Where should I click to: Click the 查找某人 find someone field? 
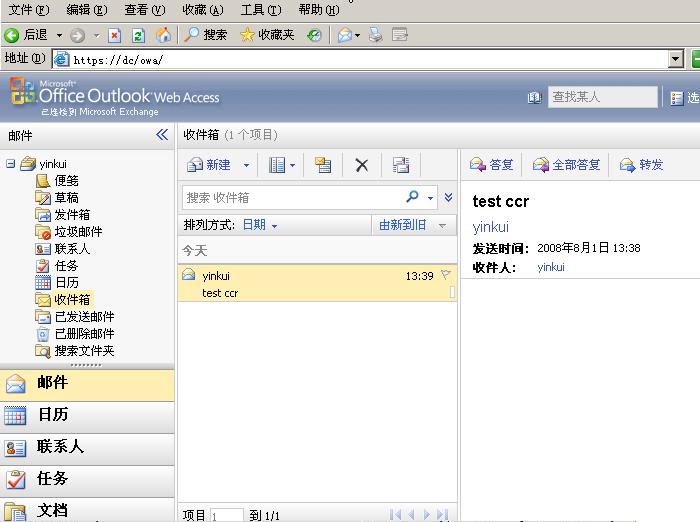(603, 97)
